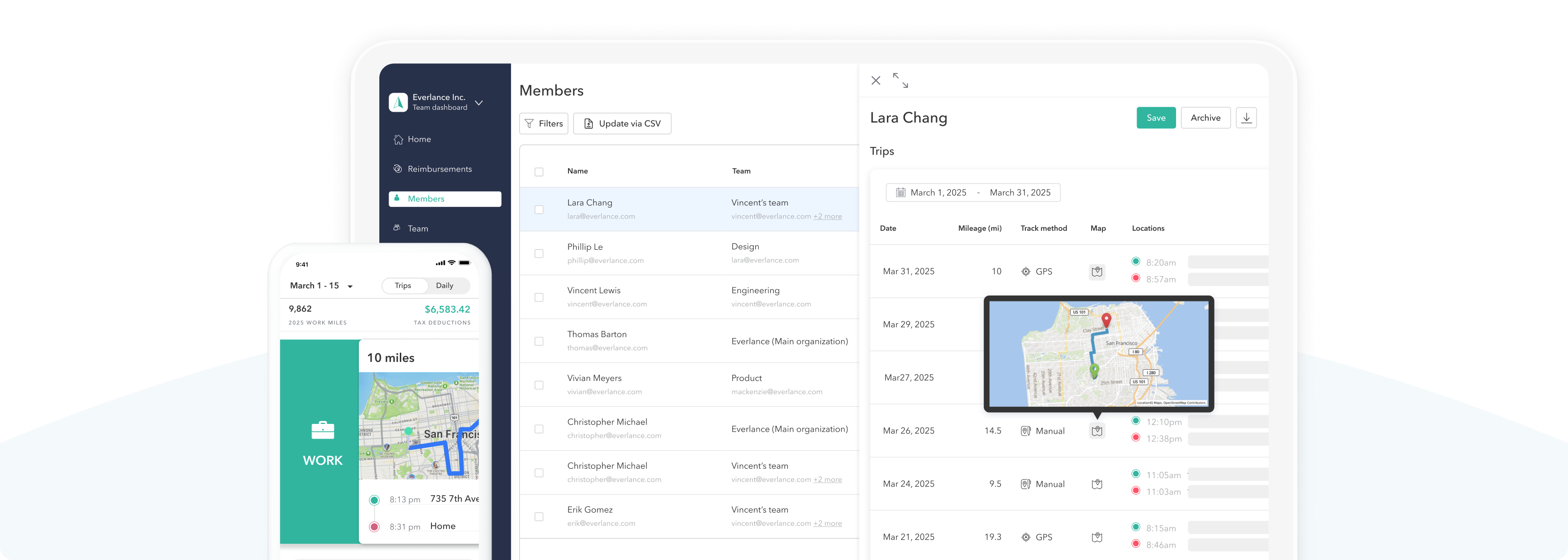Sort by the Mileage (mi) column header

[980, 228]
